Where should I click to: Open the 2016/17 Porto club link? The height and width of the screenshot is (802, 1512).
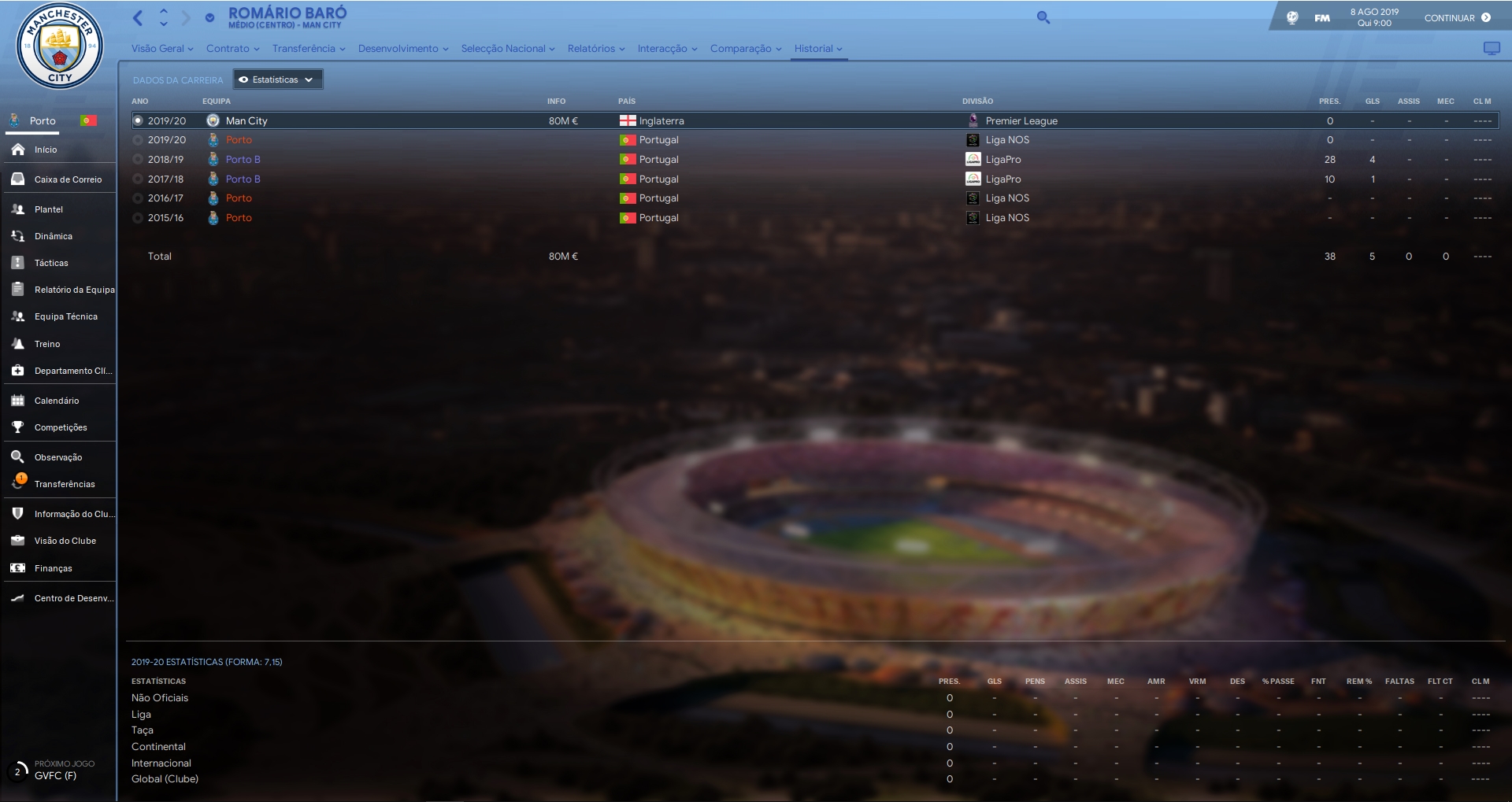click(x=239, y=198)
